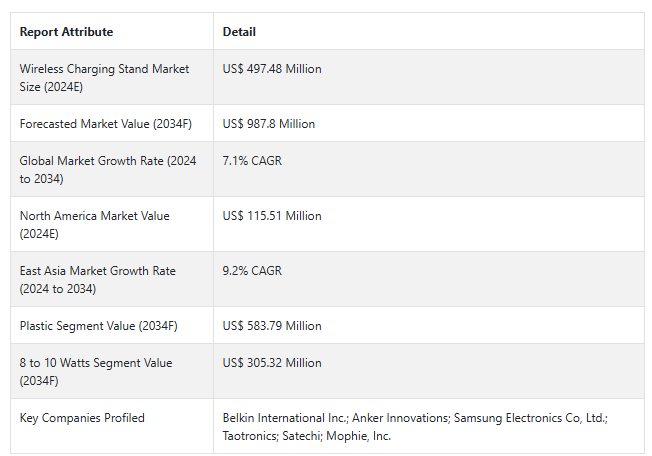Click the US$ 583.79 Million value

click(272, 326)
